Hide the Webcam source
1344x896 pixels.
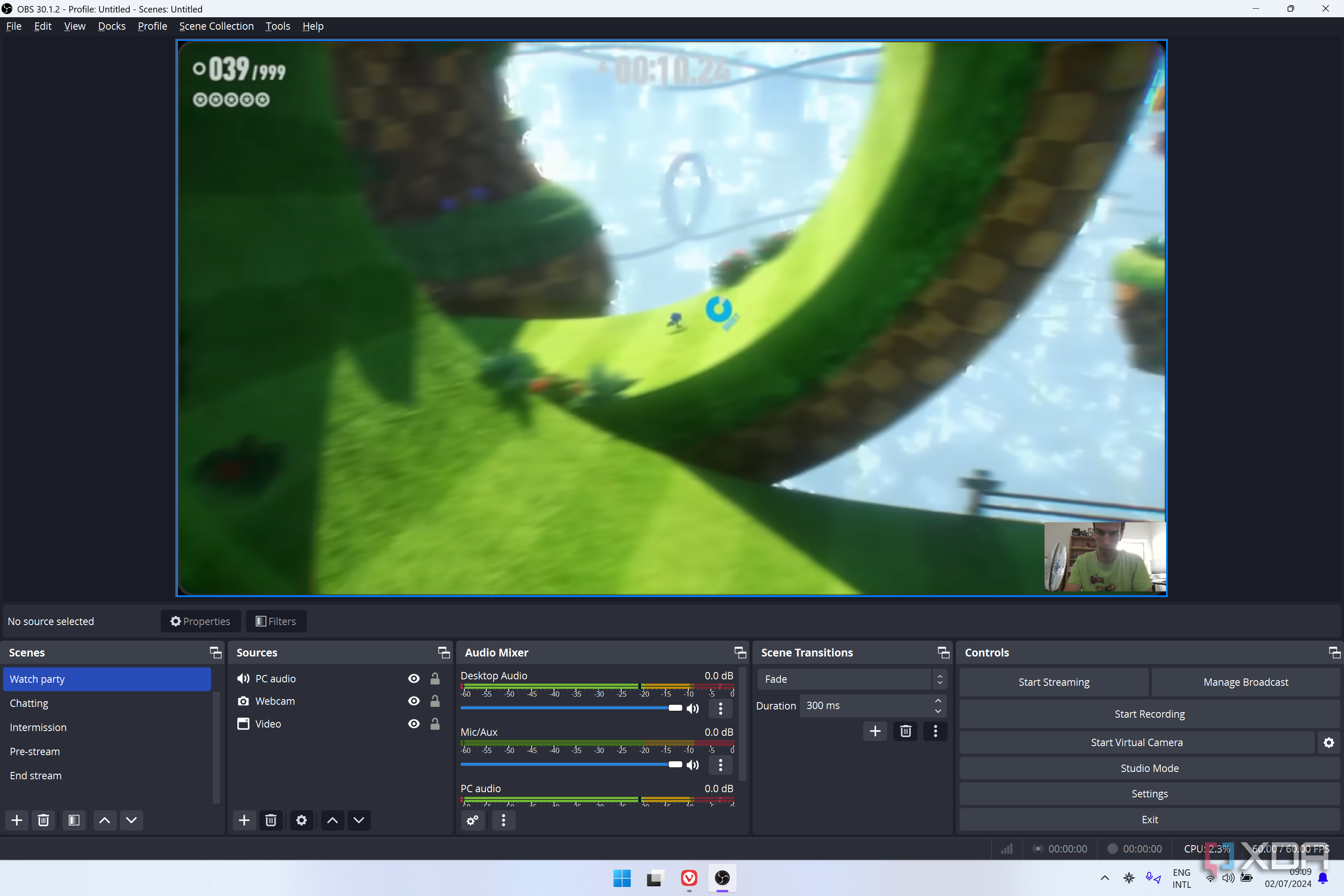pos(414,701)
